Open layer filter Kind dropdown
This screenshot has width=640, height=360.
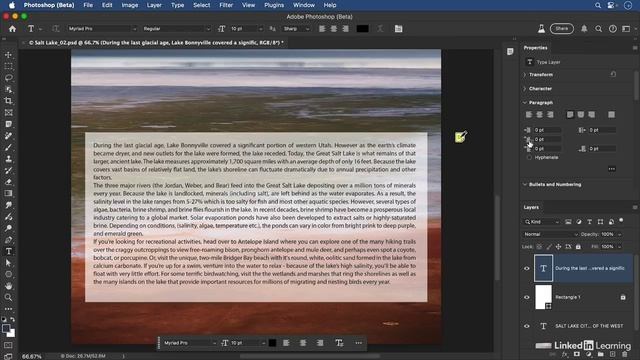click(542, 222)
